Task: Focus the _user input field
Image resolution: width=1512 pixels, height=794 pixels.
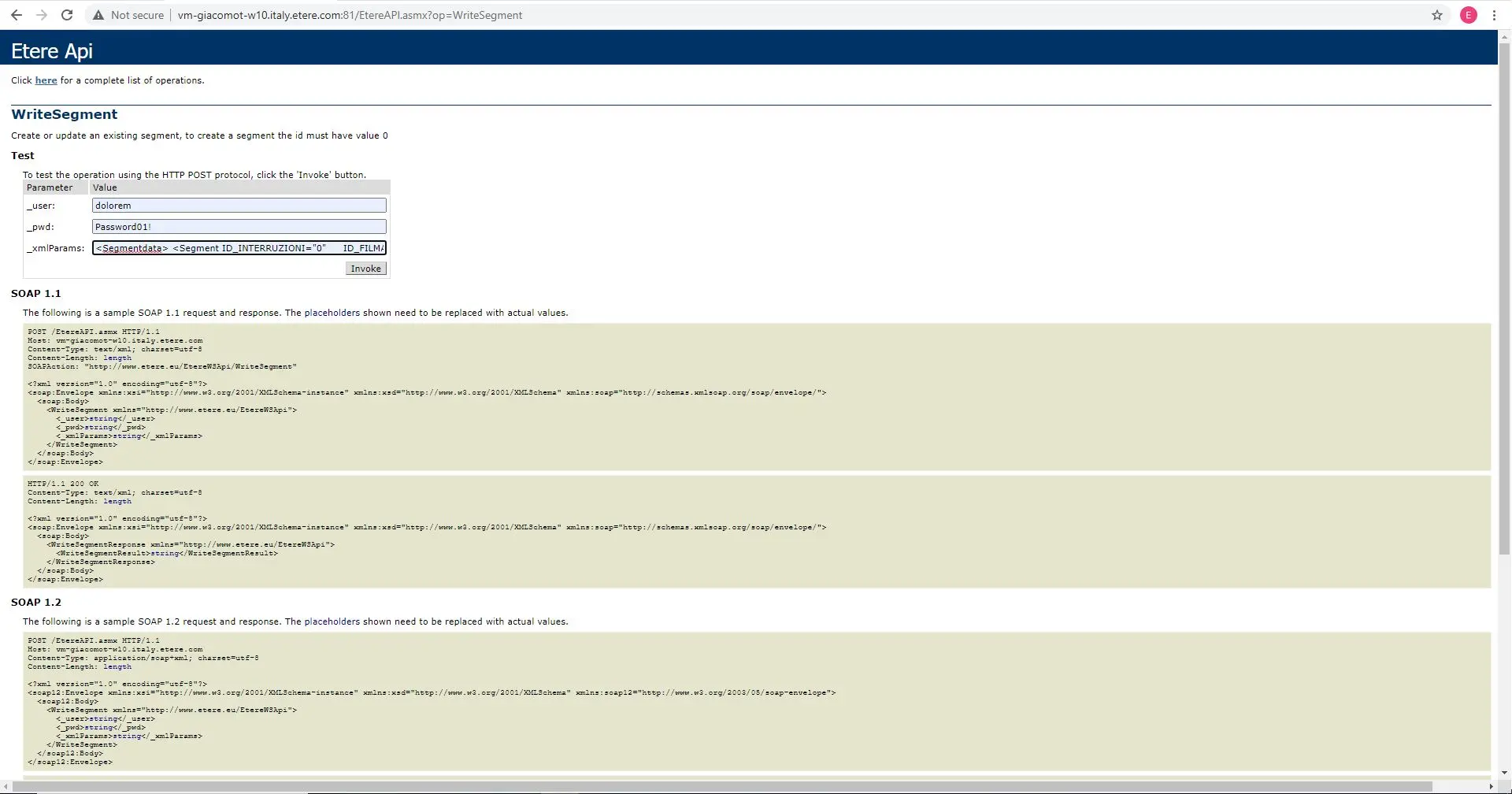Action: coord(239,206)
